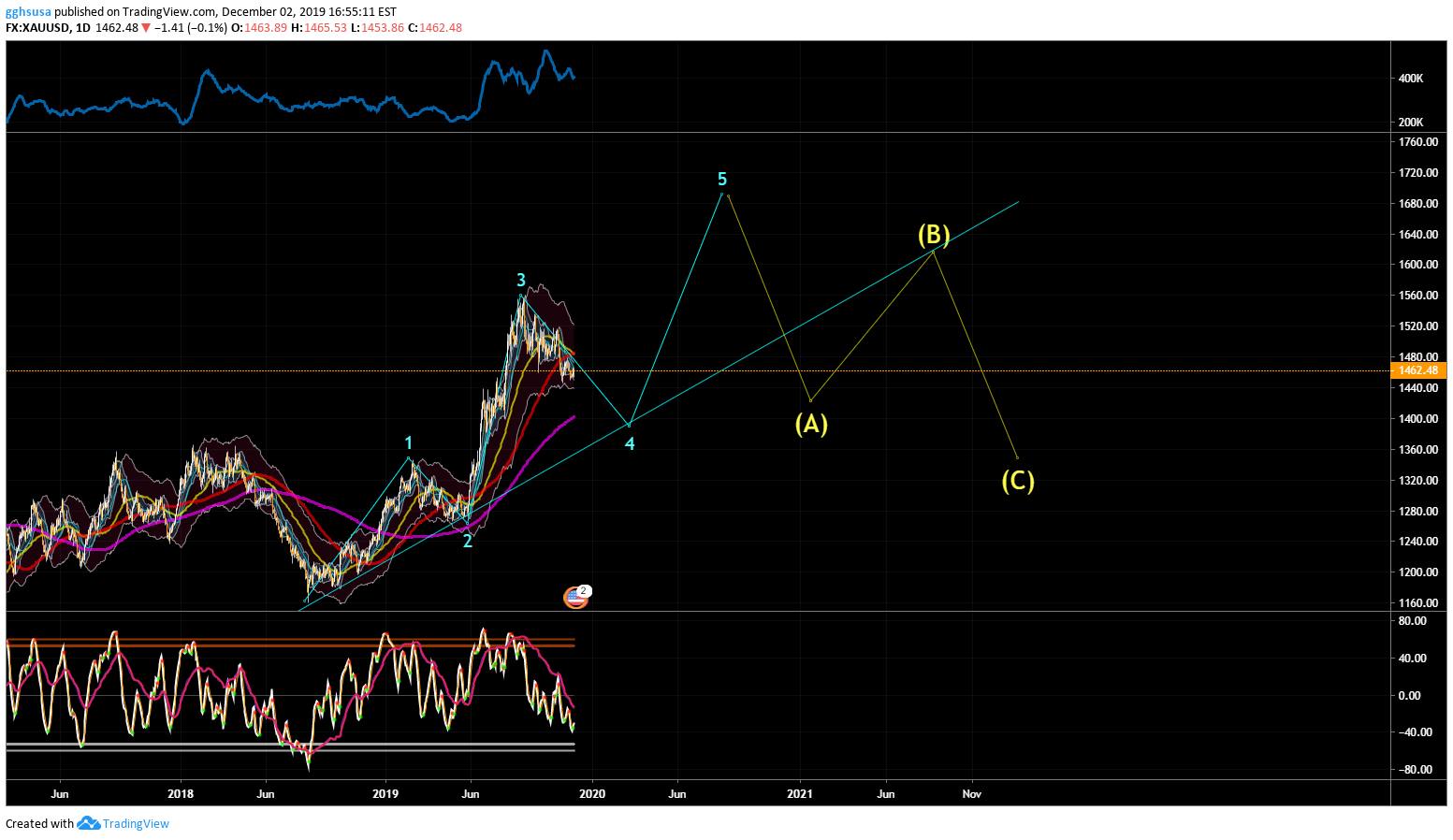
Task: Click the high value 1465.53
Action: click(x=325, y=28)
